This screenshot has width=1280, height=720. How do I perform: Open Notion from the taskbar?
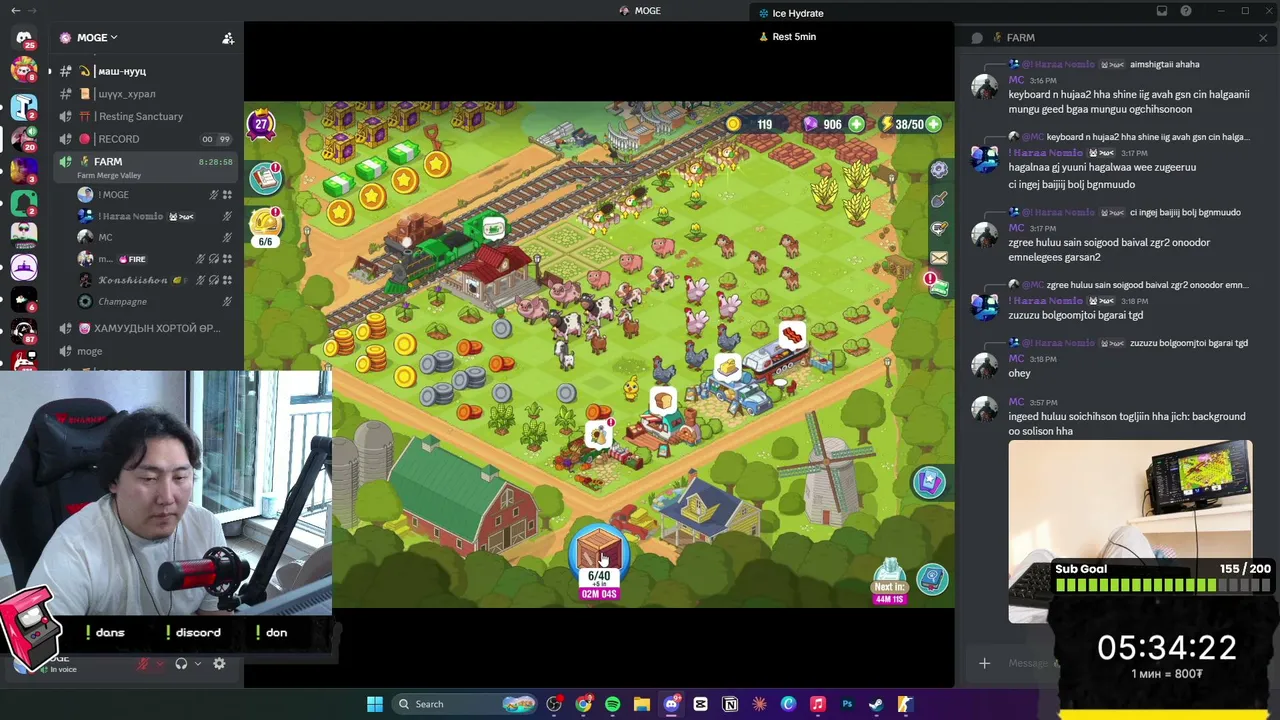pyautogui.click(x=730, y=704)
